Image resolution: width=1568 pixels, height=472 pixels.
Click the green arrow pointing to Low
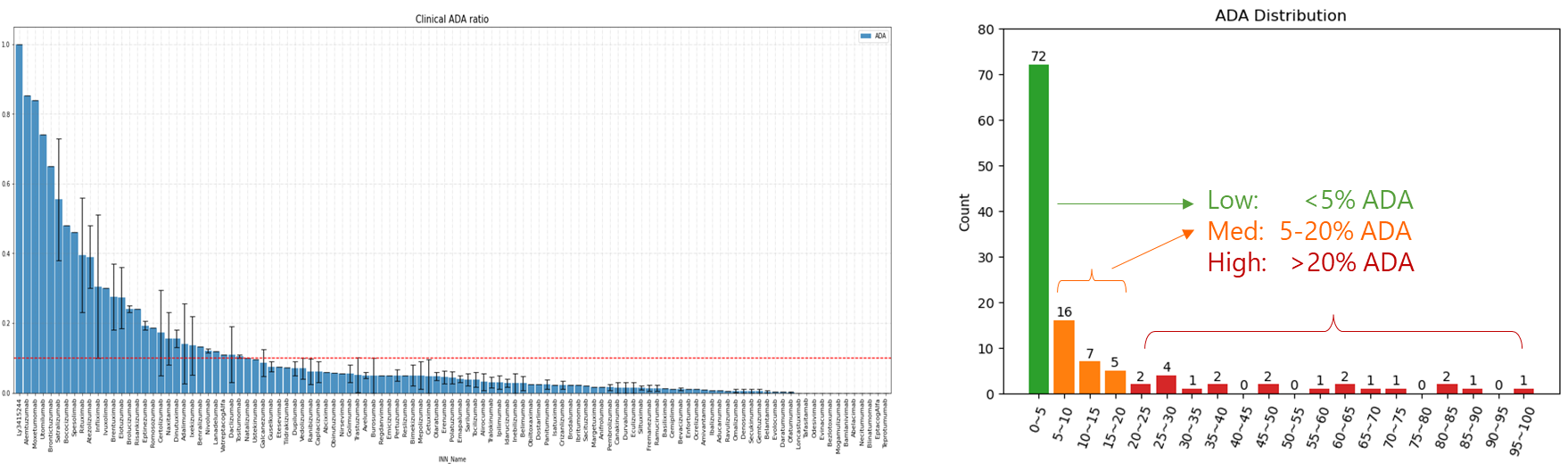pos(1124,203)
